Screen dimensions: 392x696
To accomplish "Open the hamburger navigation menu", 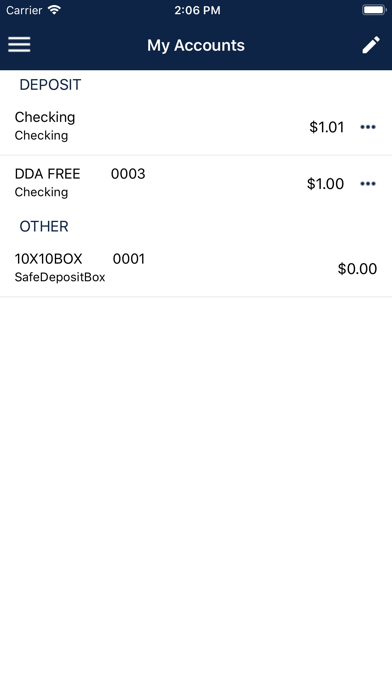I will point(19,44).
